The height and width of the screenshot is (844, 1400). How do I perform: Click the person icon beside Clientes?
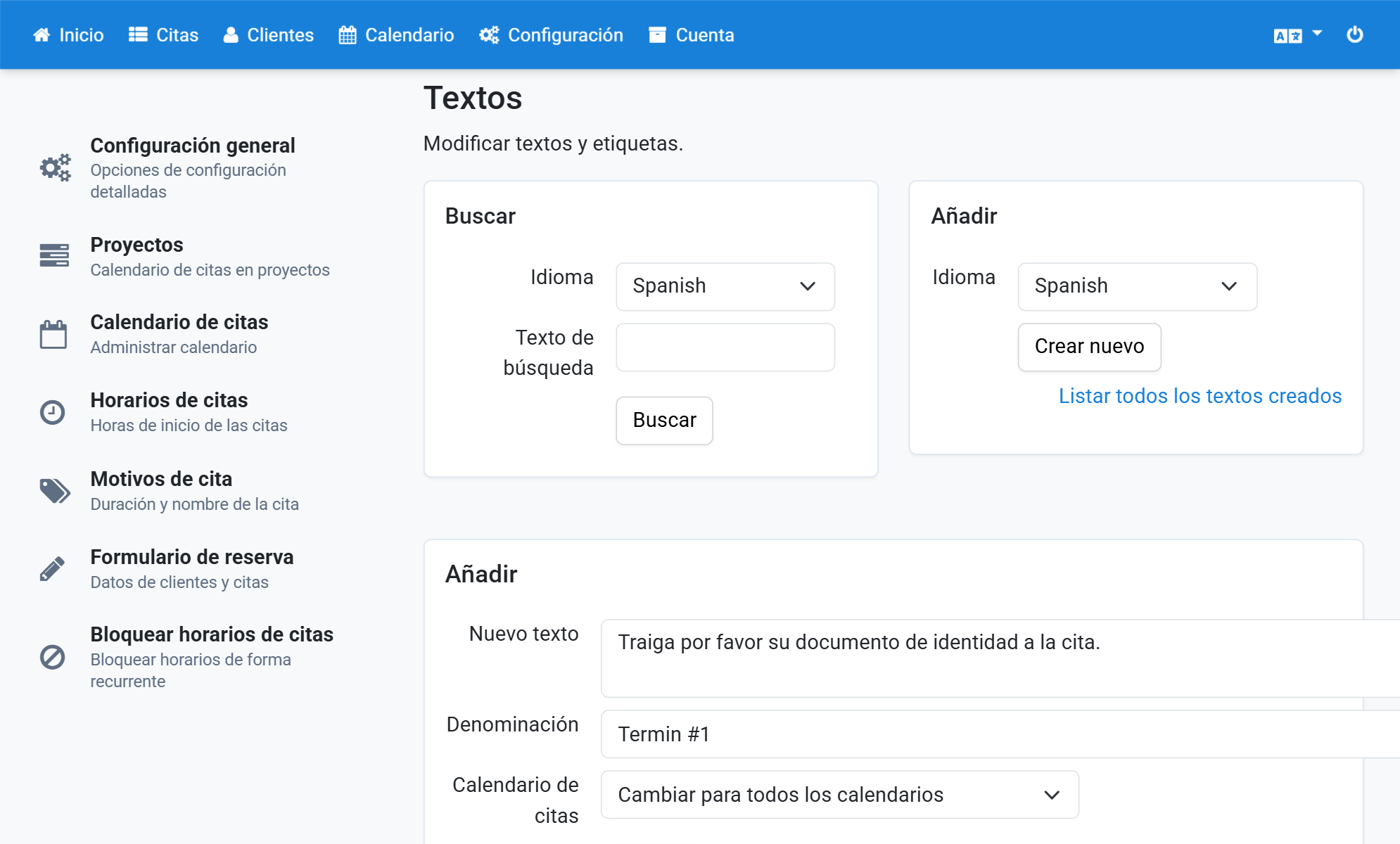click(x=231, y=35)
